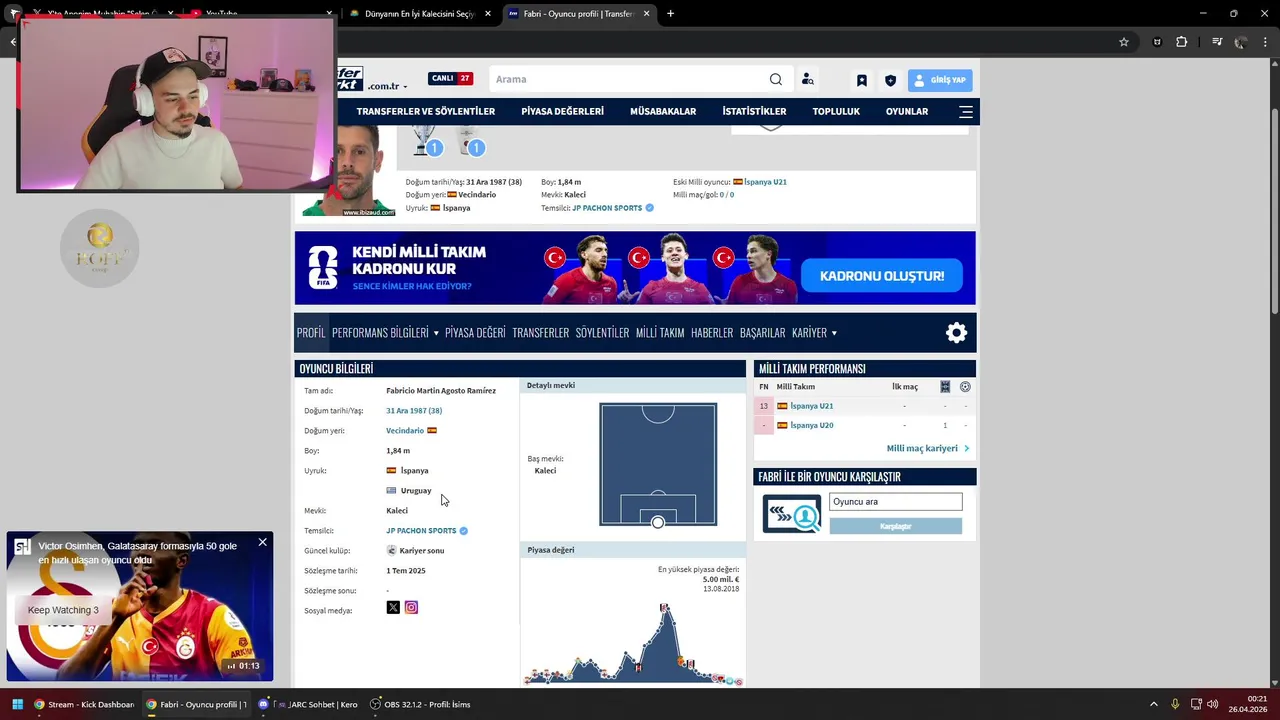Open Oyunlar menu
The image size is (1280, 720).
907,111
